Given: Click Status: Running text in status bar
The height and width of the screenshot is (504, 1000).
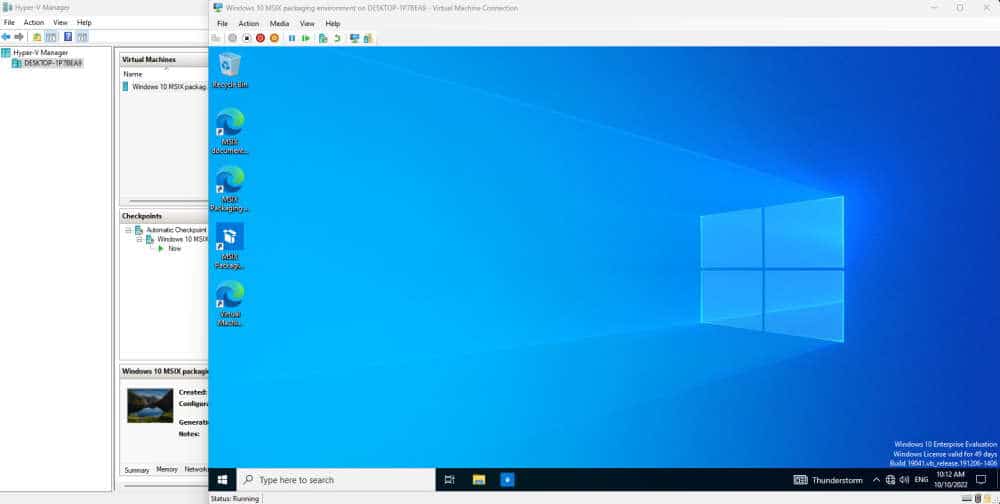Looking at the screenshot, I should [x=235, y=499].
